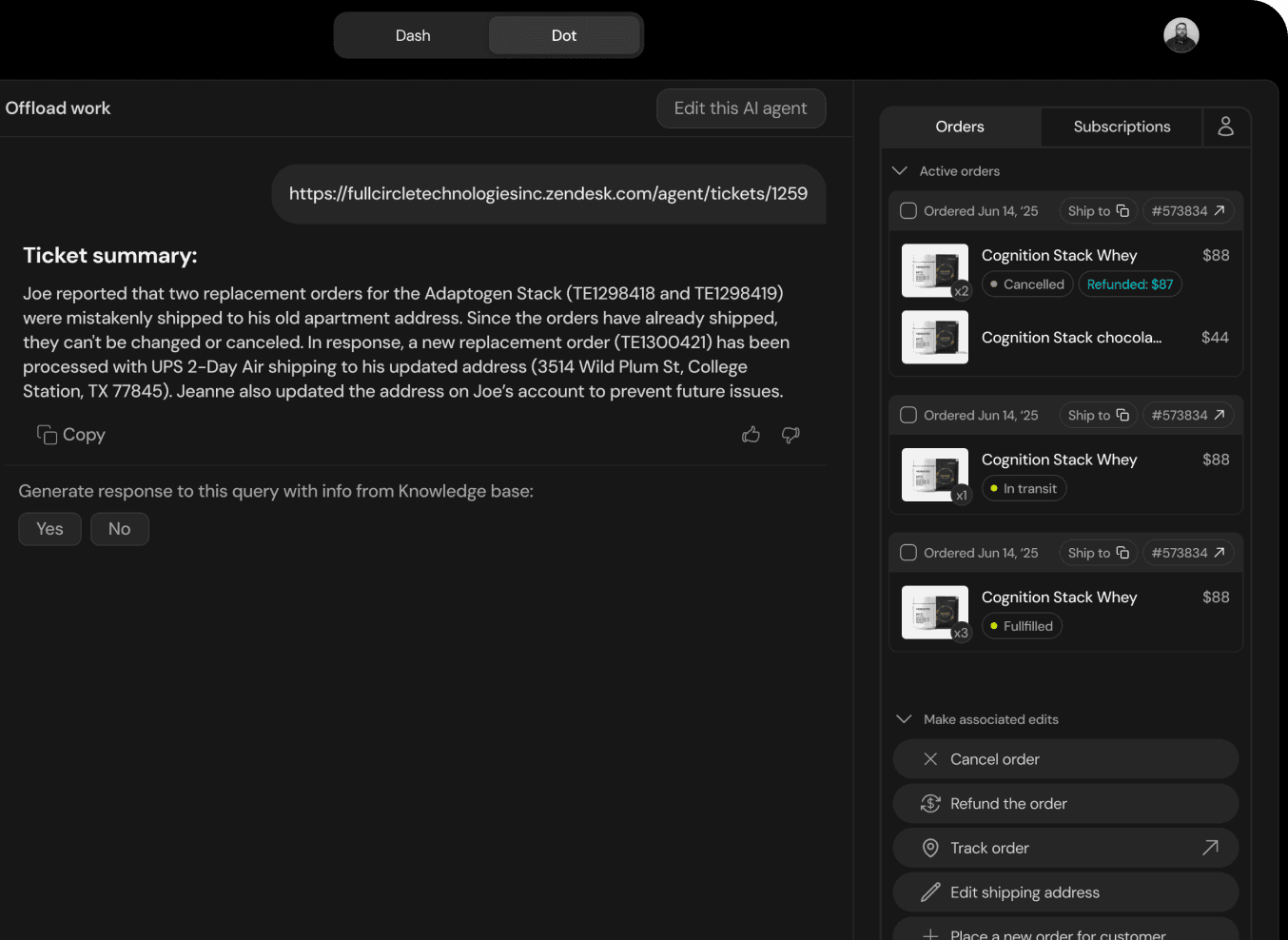Click the Cognition Stack chocola... product thumbnail

935,337
